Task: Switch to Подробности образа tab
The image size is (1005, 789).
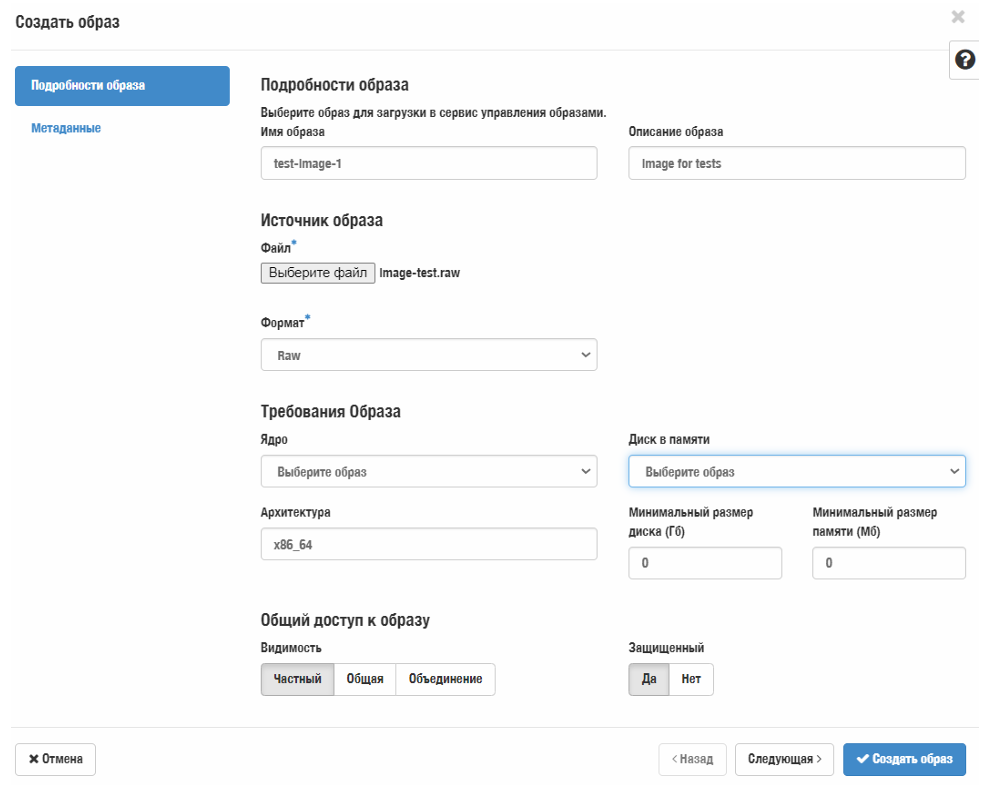Action: tap(122, 86)
